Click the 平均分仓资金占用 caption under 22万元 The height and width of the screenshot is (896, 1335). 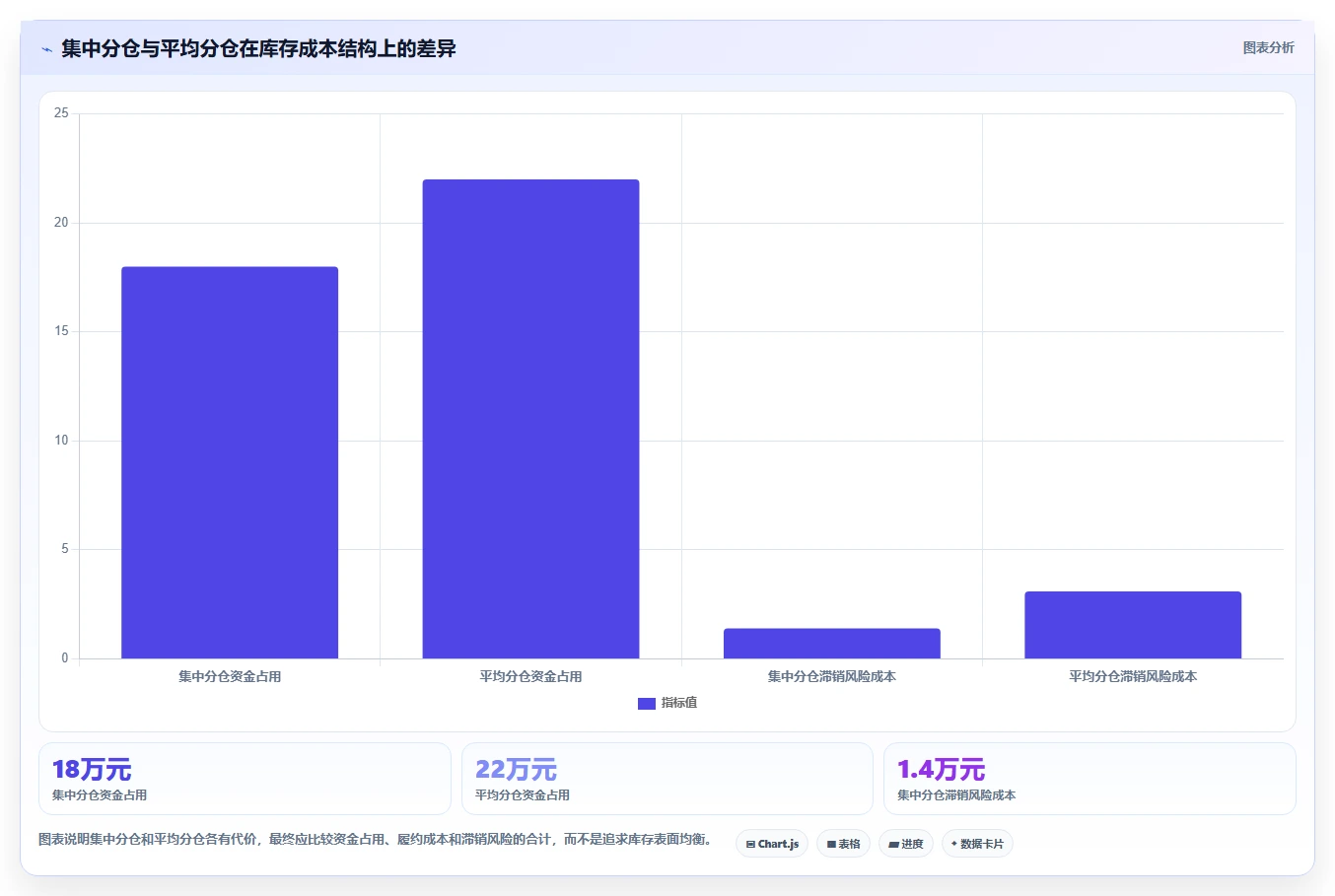point(523,795)
